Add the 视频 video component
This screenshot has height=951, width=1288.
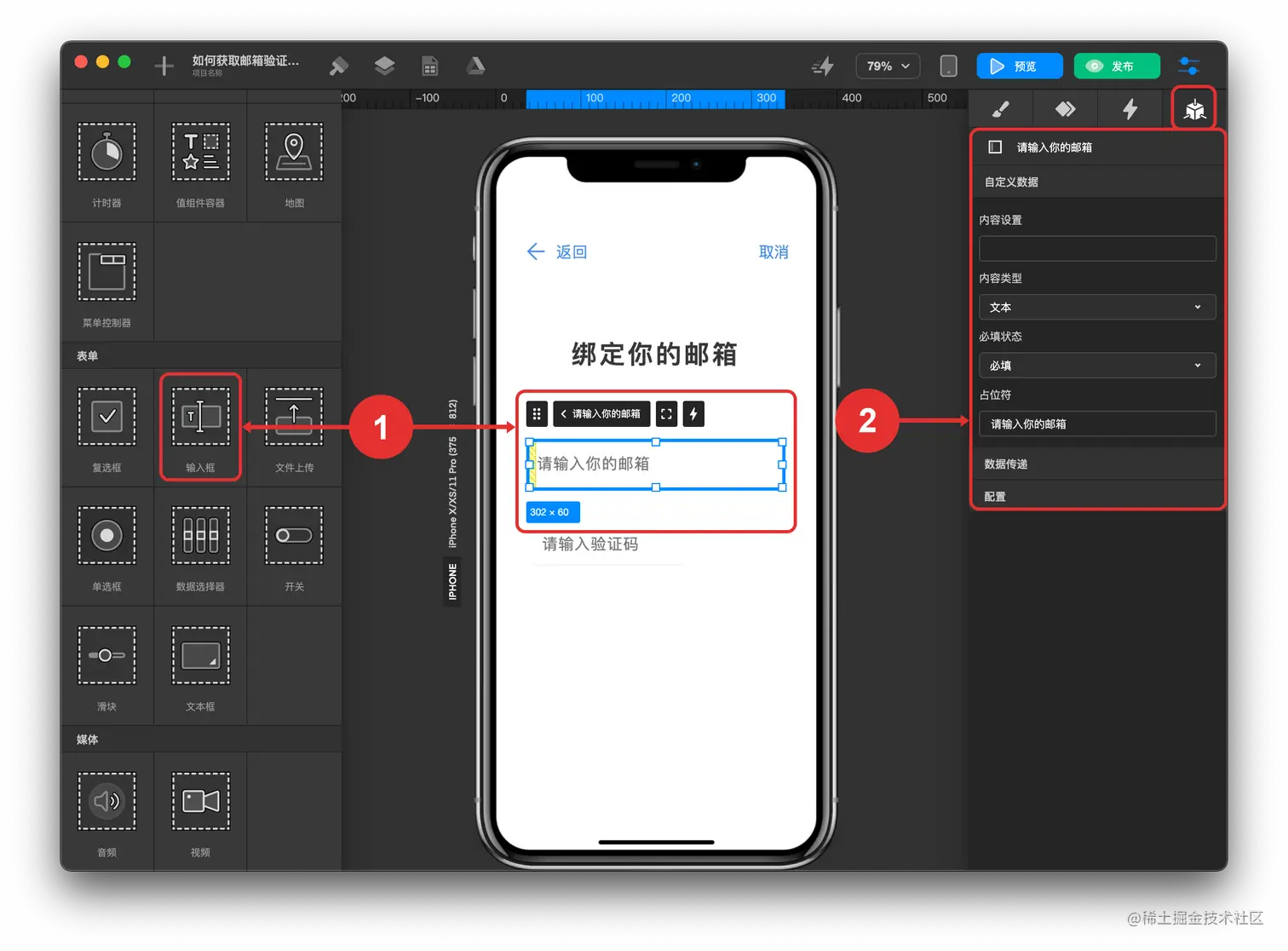(200, 801)
